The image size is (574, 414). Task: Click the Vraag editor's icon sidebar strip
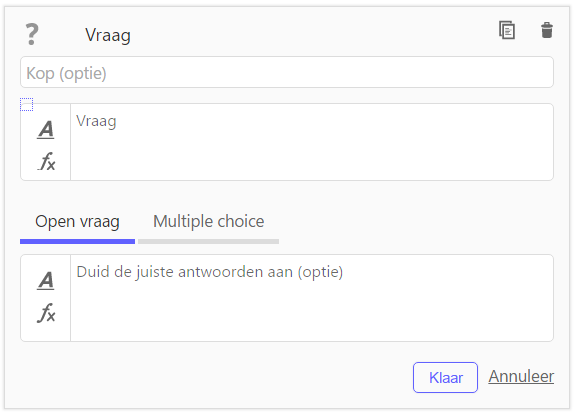pos(45,142)
